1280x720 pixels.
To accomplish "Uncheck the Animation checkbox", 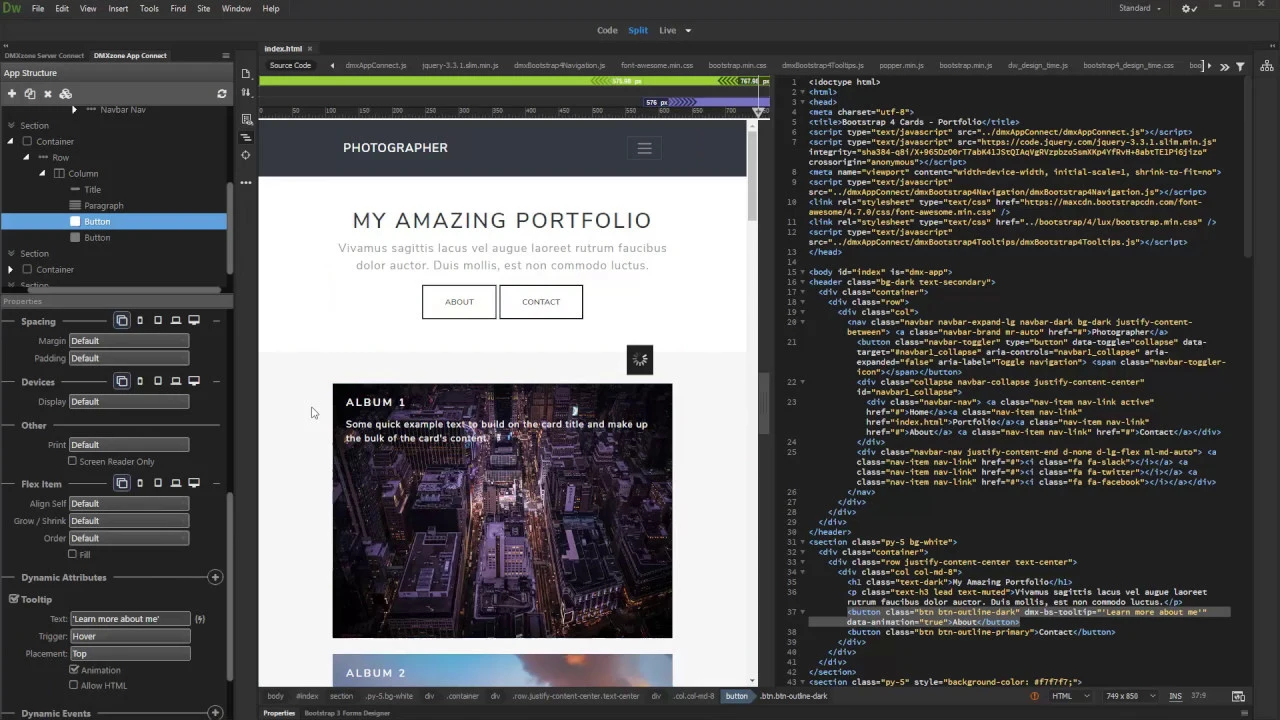I will coord(73,670).
